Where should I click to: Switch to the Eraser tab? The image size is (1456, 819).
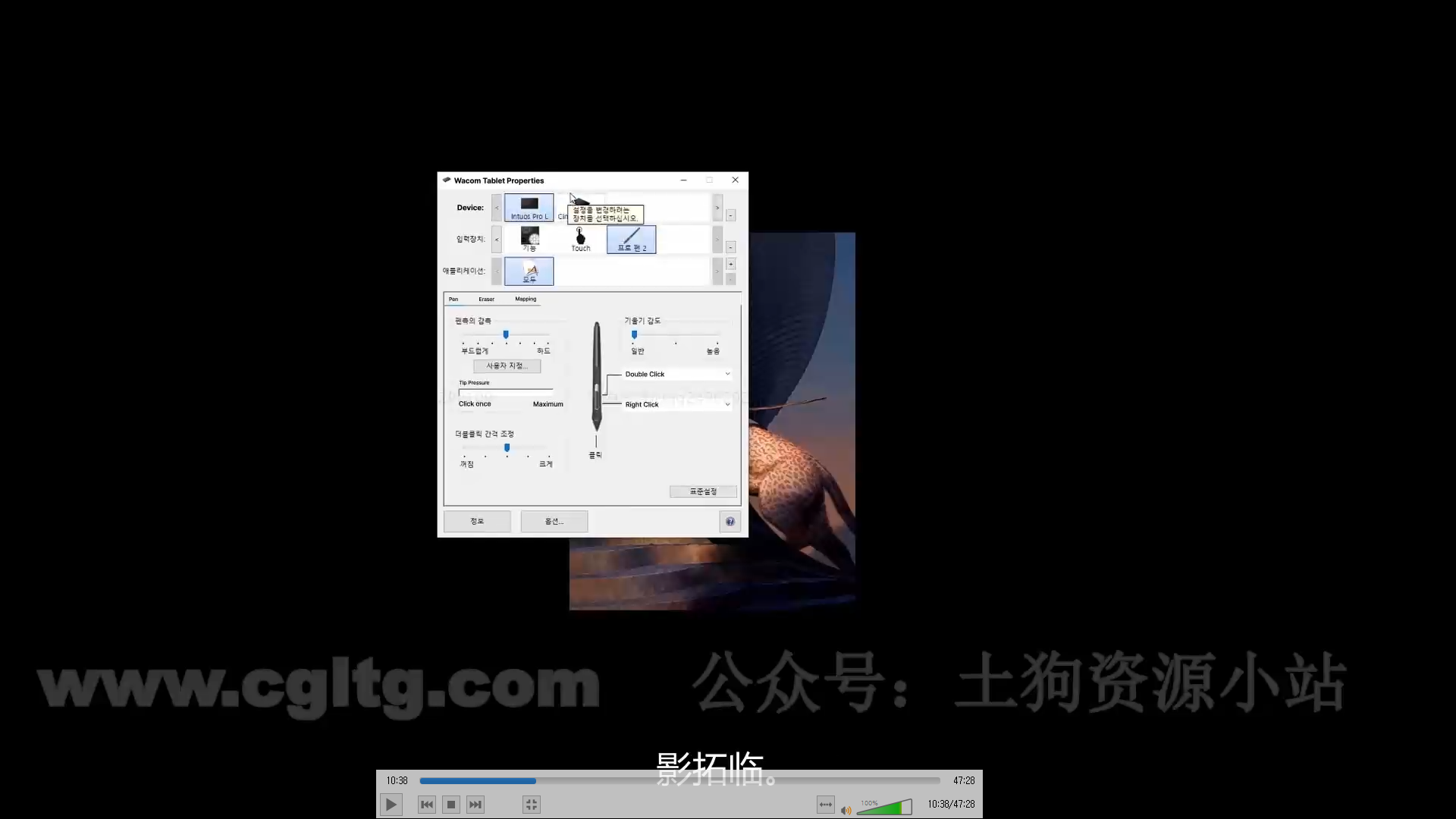pos(486,299)
